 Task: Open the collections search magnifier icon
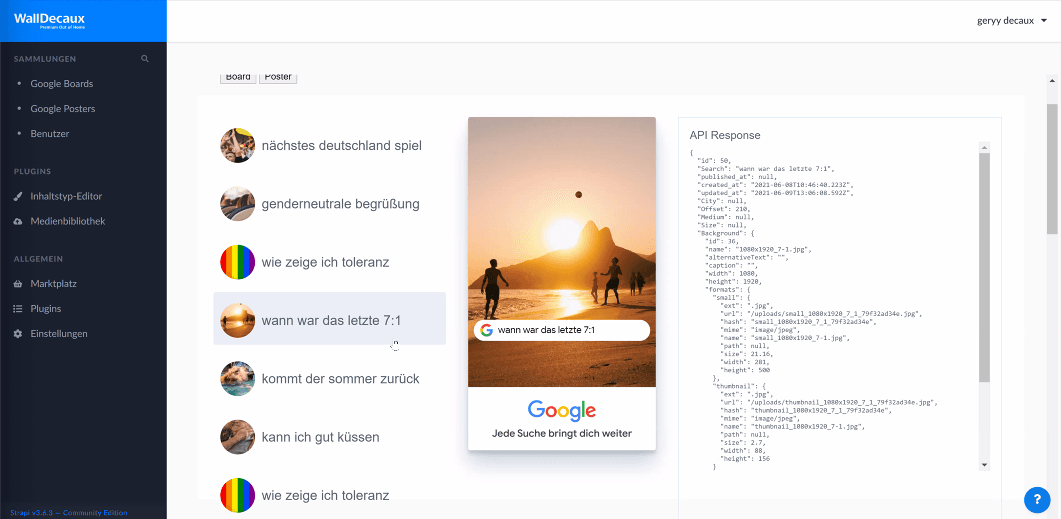[x=145, y=59]
